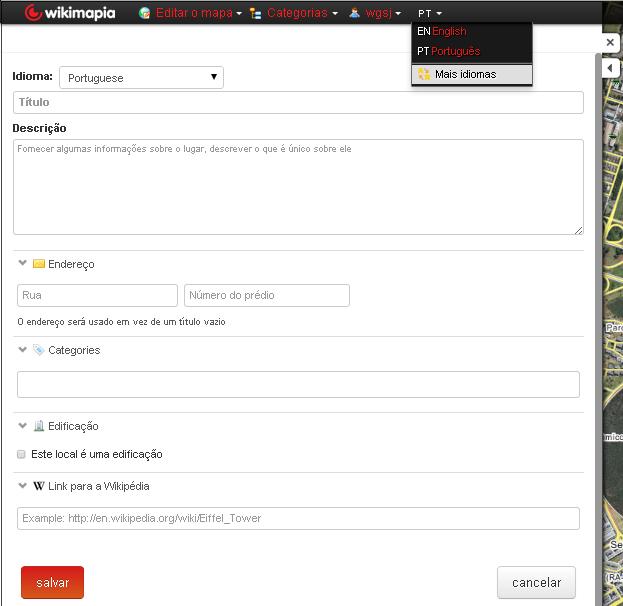
Task: Enable Este local é uma edificação checkbox
Action: tap(22, 454)
